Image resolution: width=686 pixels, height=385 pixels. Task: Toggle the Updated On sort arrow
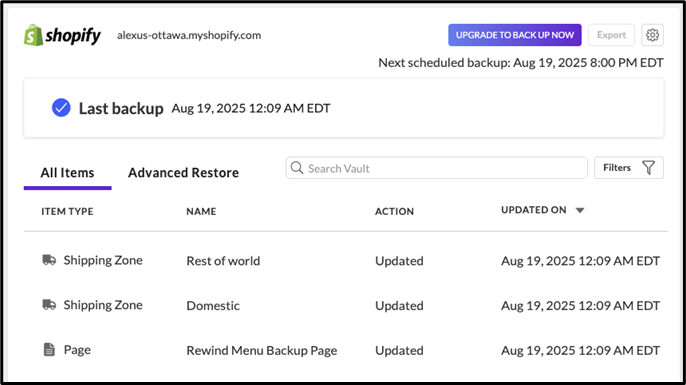click(580, 210)
